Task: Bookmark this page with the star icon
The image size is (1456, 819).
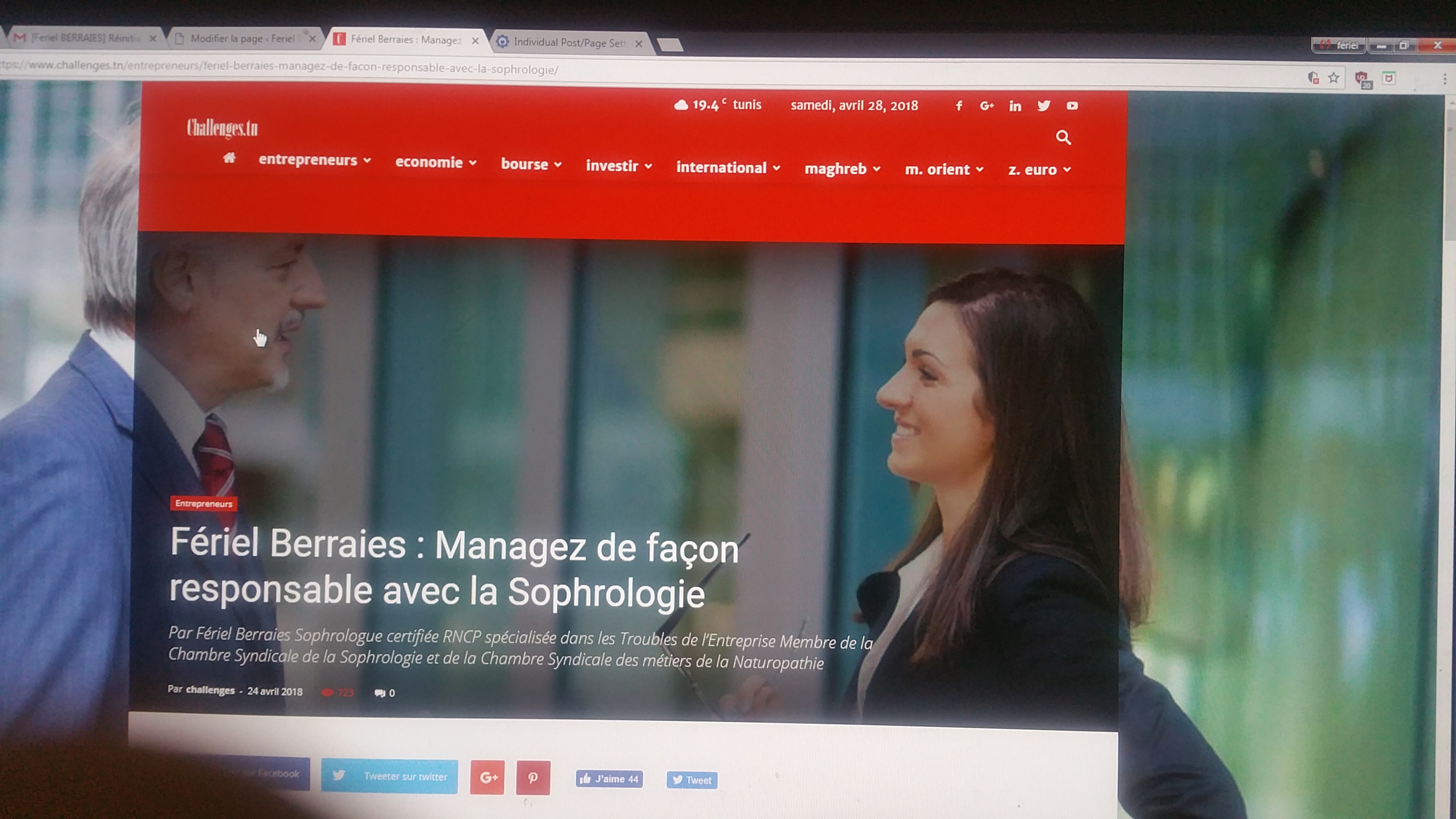Action: point(1333,78)
